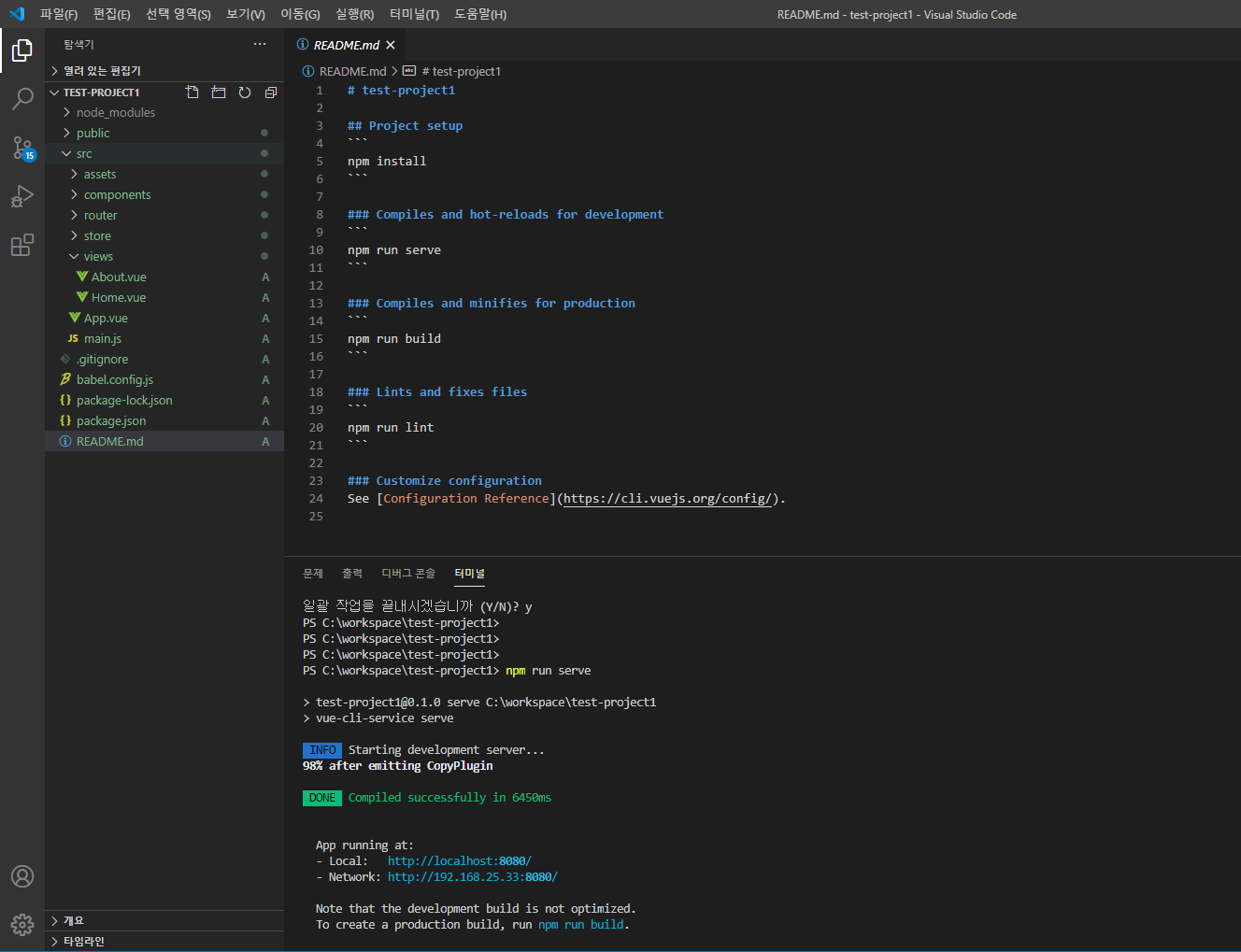Open the 이동(G) menu
1241x952 pixels.
(x=300, y=14)
